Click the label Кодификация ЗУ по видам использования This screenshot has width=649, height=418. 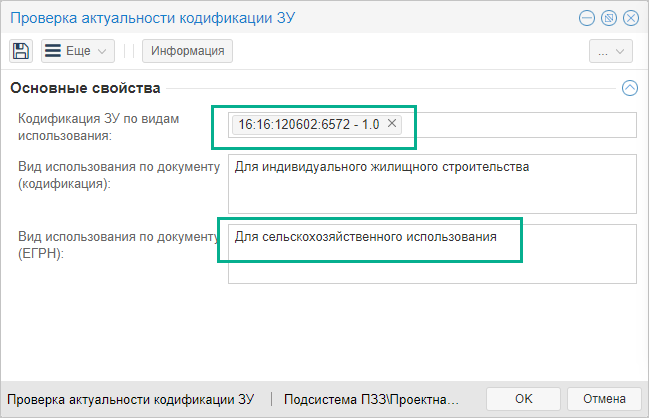99,127
